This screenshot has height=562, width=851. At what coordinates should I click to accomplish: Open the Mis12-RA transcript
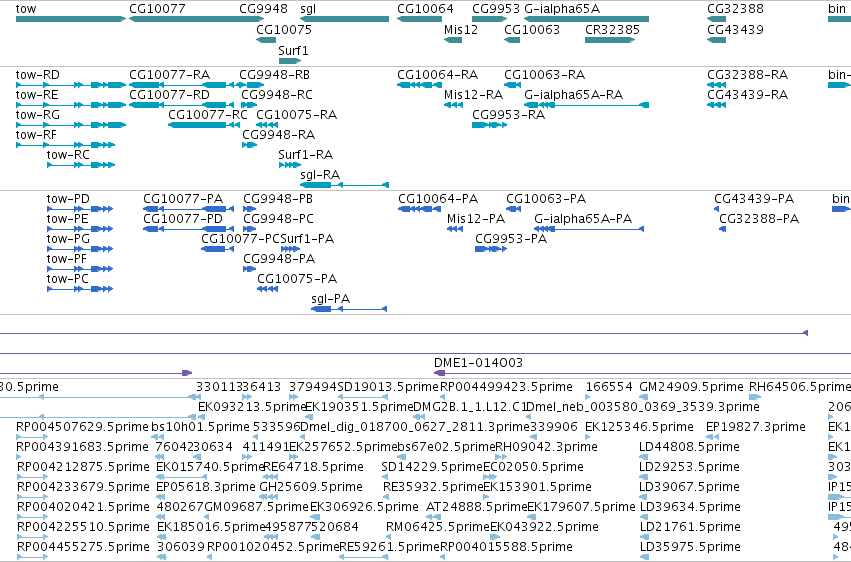(453, 105)
